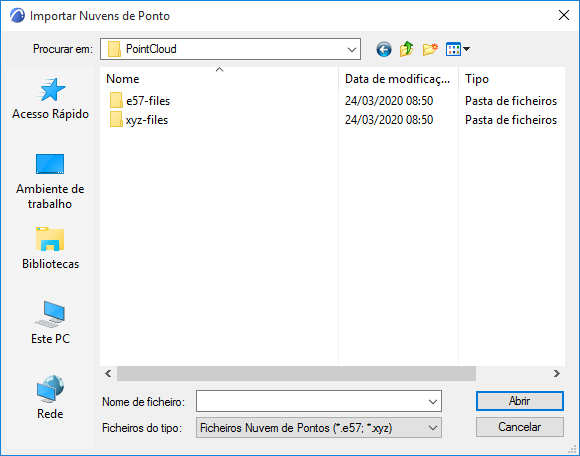The width and height of the screenshot is (580, 456).
Task: Click the horizontal scrollbar left arrow
Action: coord(108,374)
